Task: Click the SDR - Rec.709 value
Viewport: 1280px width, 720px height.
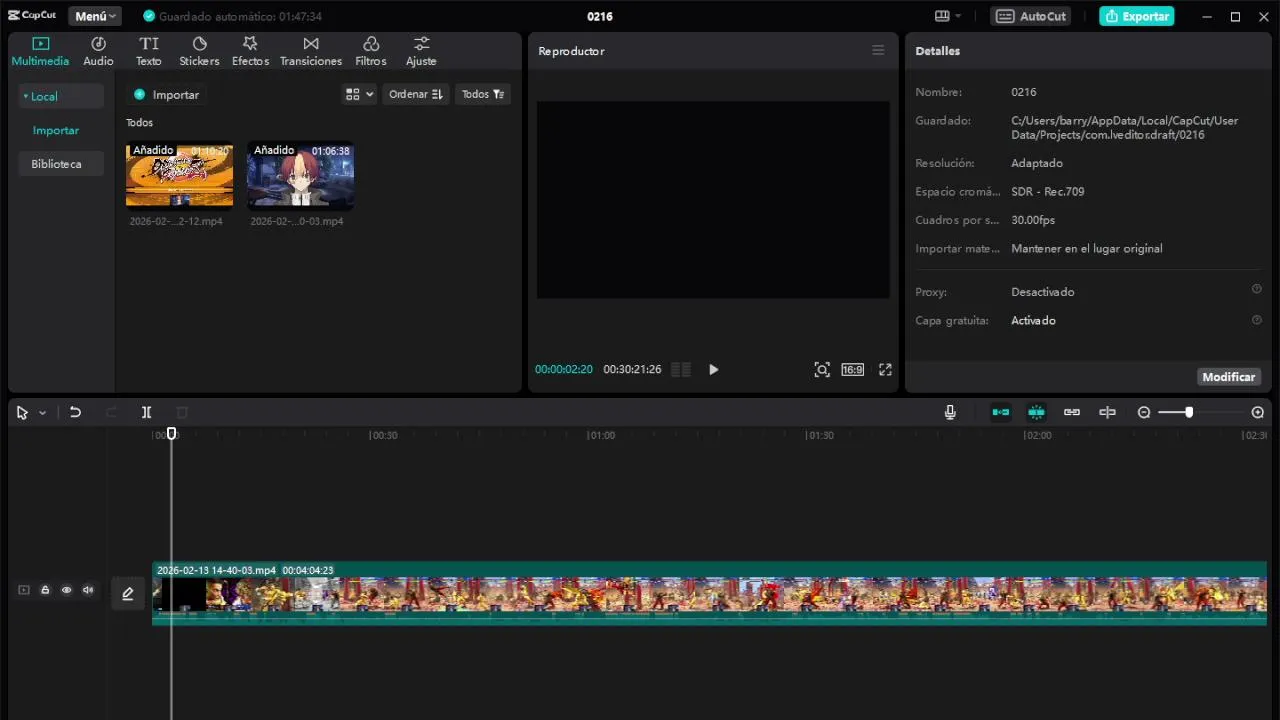Action: [1047, 191]
